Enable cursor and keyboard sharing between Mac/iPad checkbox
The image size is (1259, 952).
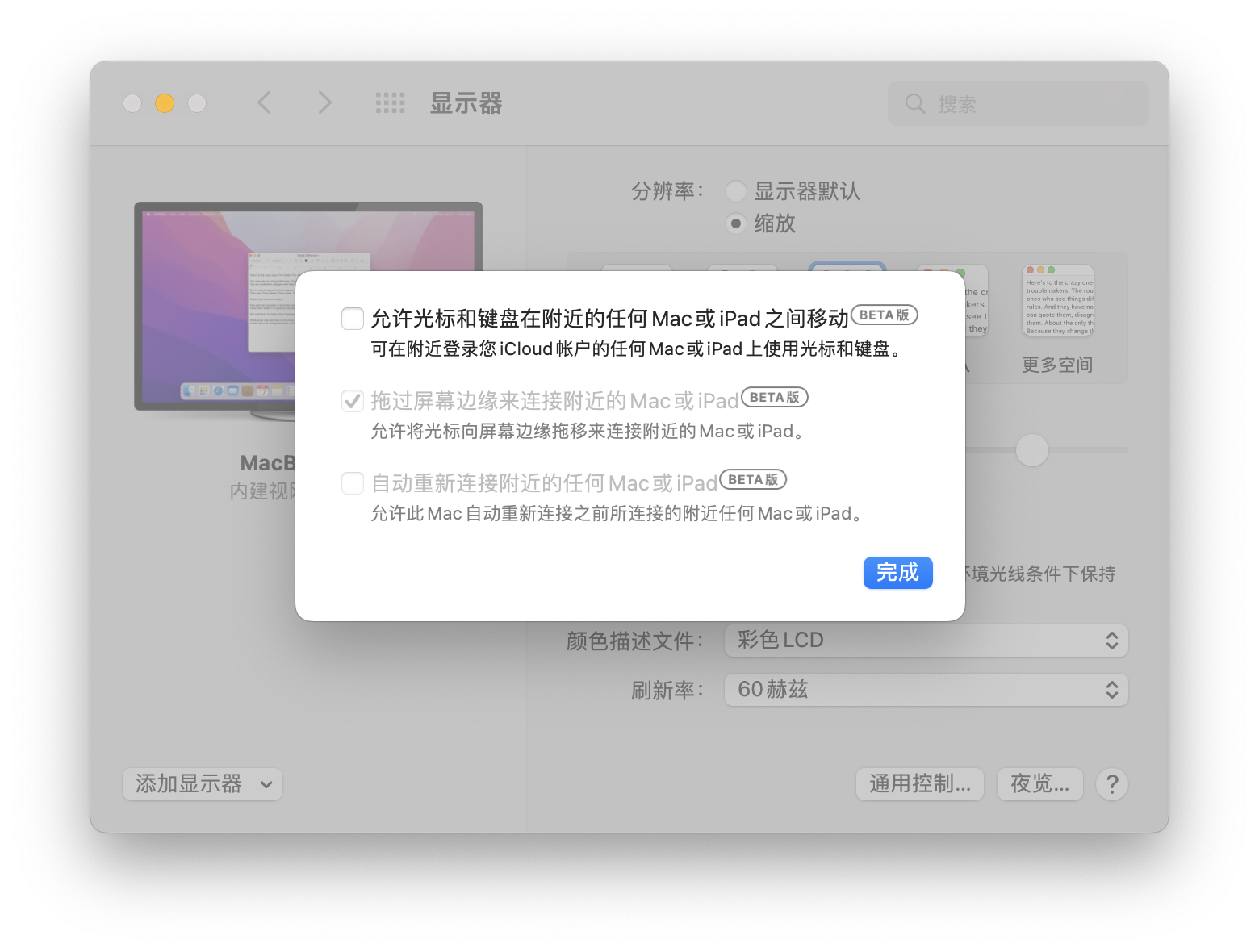(x=353, y=319)
